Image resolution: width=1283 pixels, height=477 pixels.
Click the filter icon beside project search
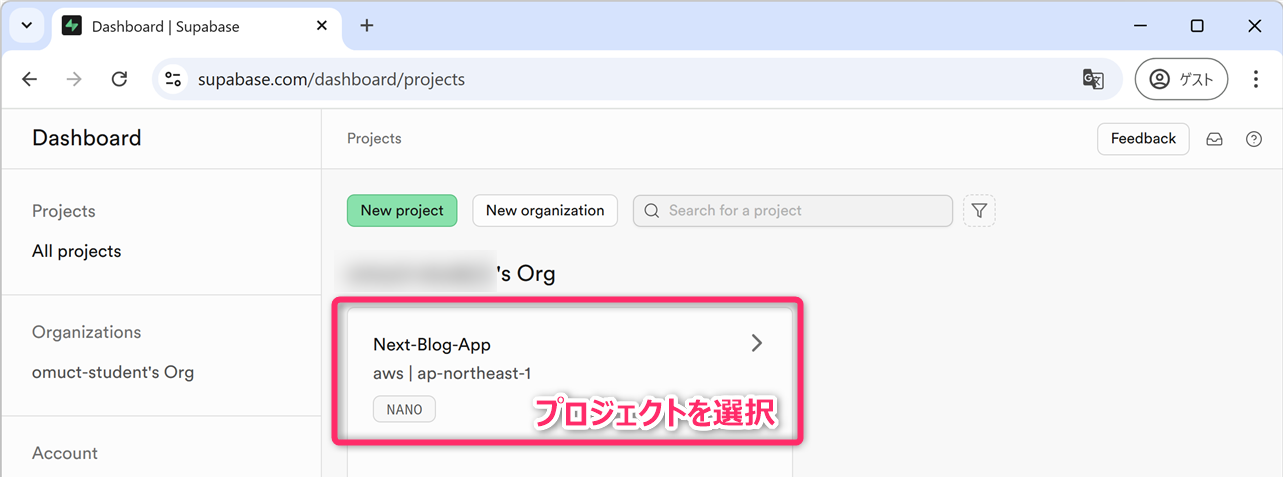[979, 211]
